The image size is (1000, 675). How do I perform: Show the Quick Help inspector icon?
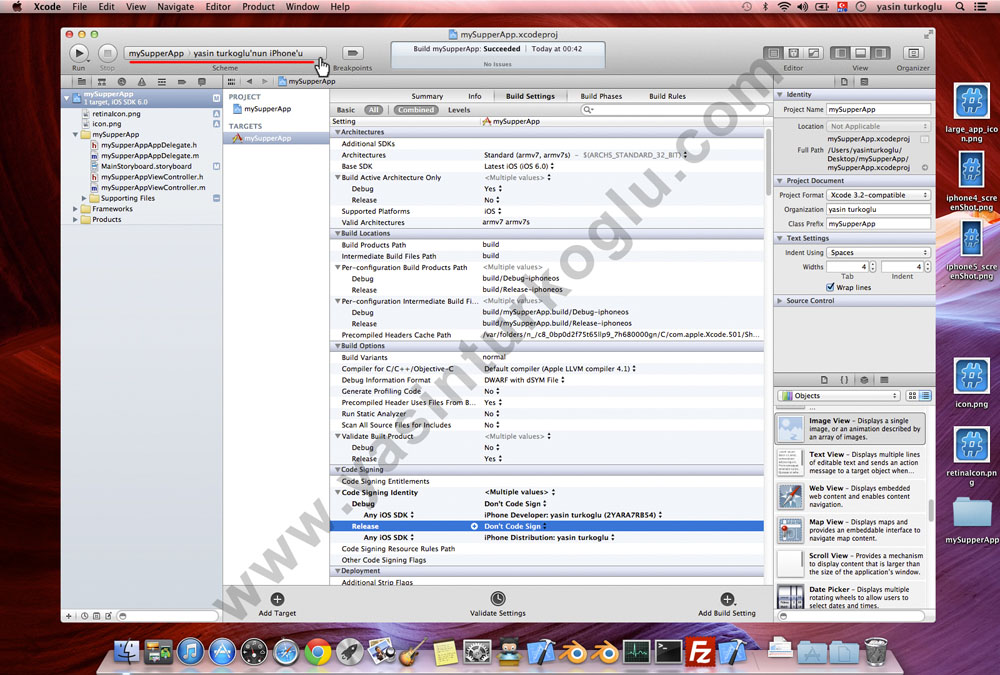864,82
